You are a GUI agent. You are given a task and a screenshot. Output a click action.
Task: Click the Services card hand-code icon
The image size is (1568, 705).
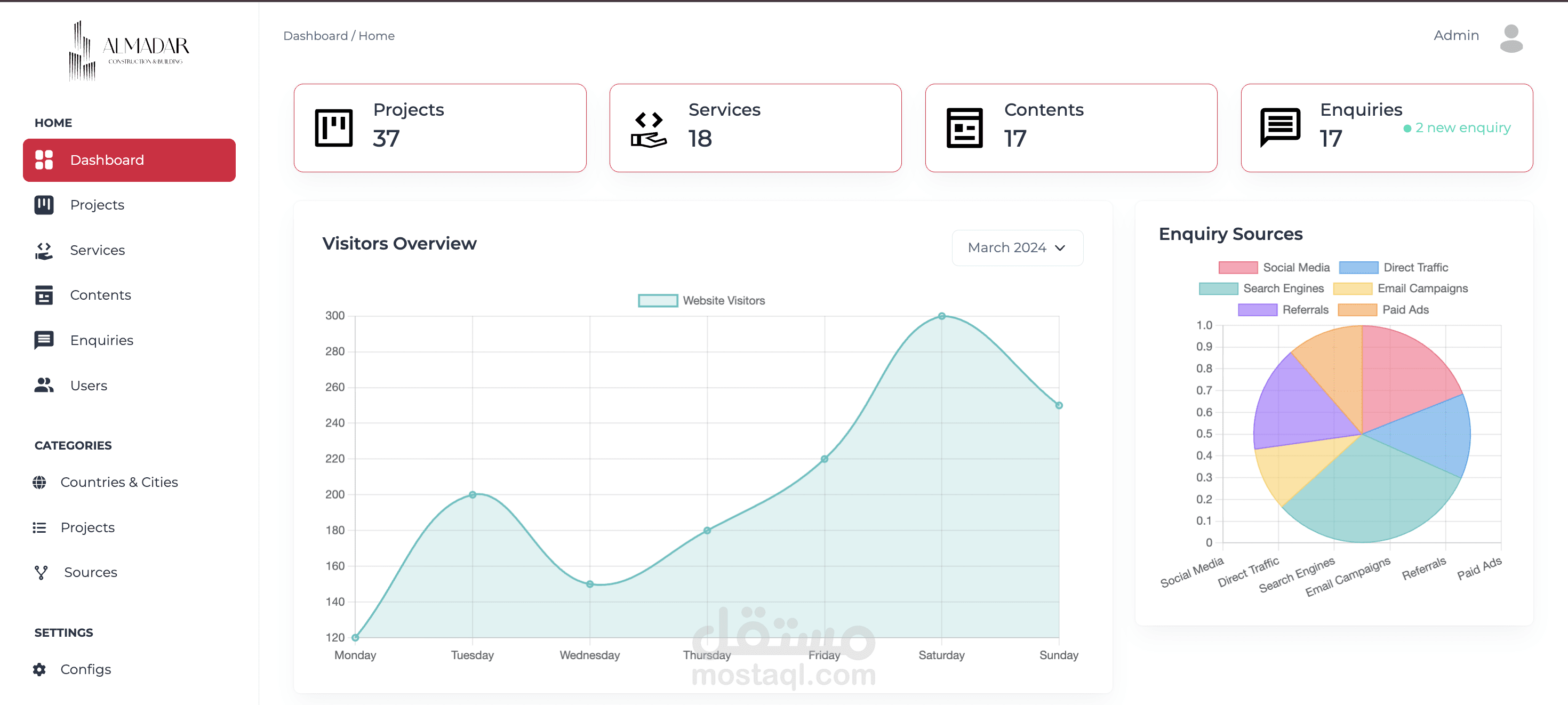pos(648,129)
